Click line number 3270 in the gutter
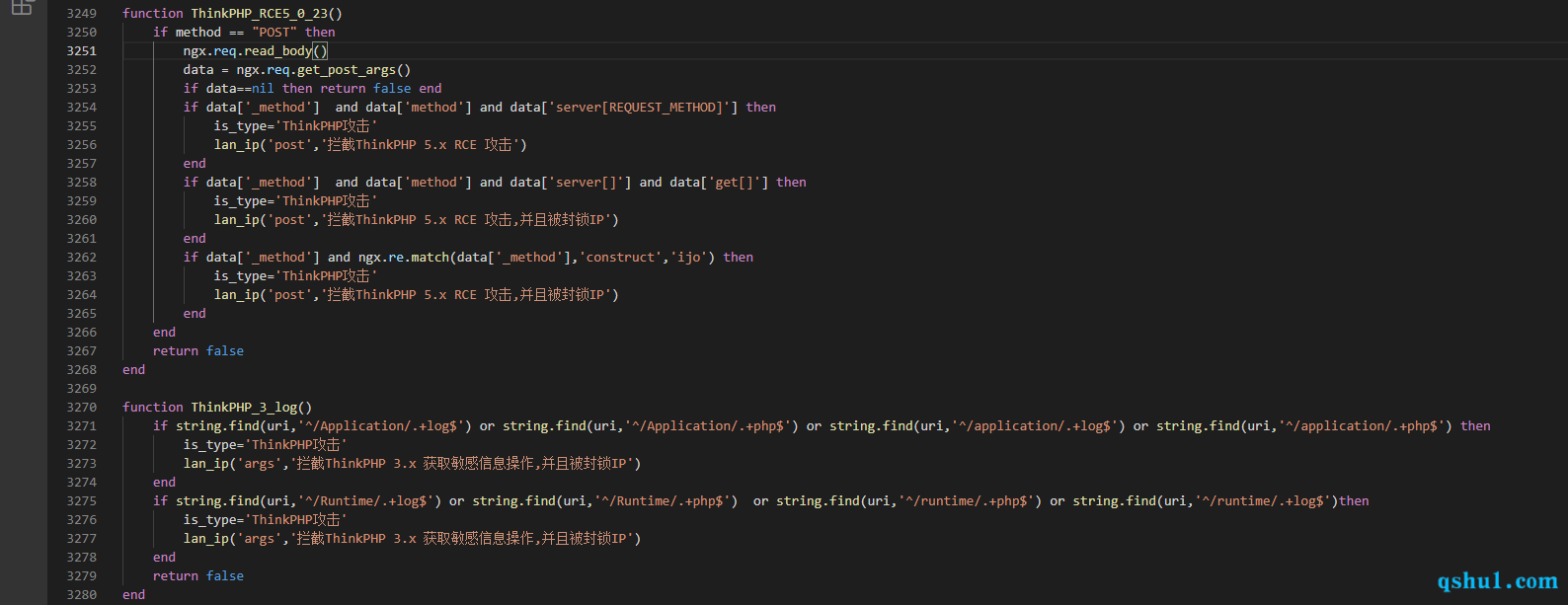Viewport: 1568px width, 605px height. [82, 408]
